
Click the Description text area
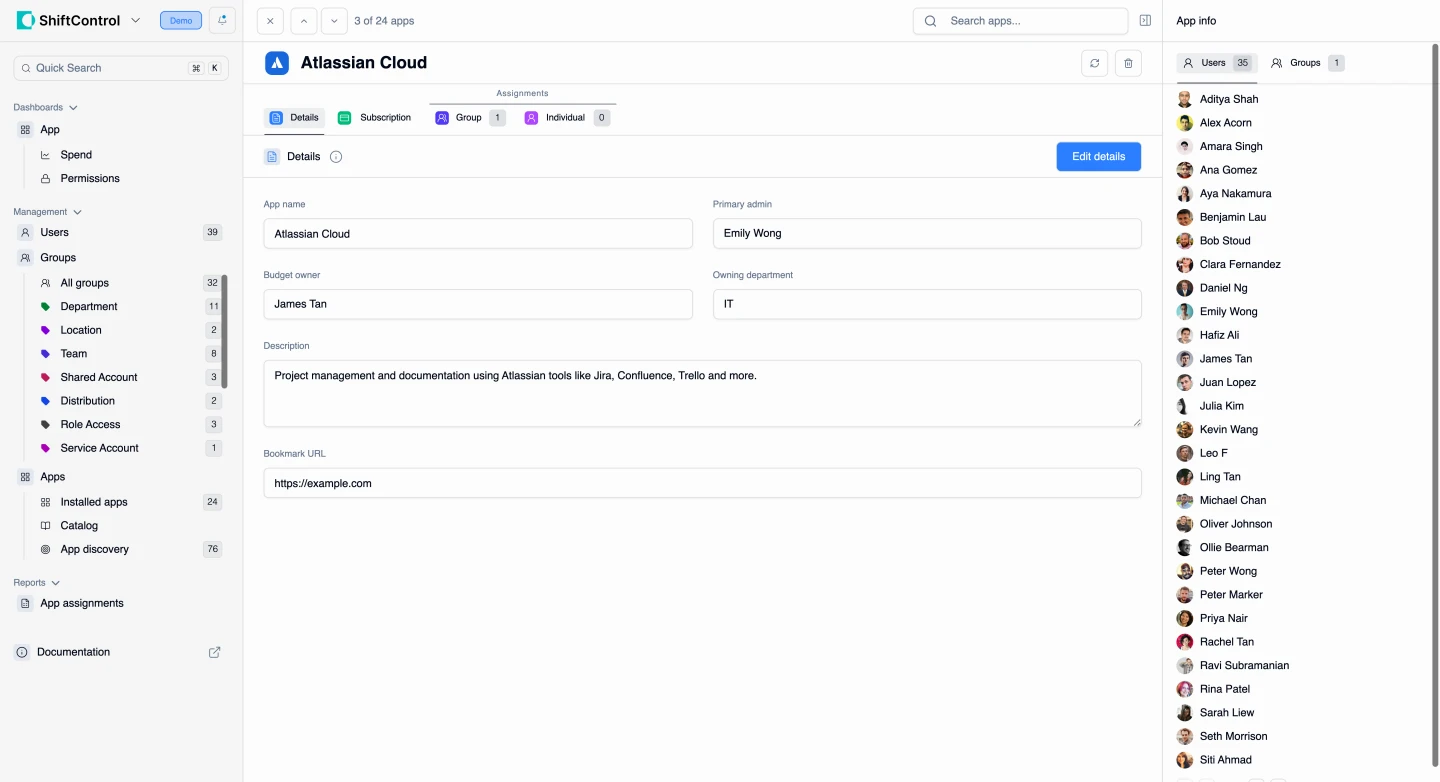703,394
